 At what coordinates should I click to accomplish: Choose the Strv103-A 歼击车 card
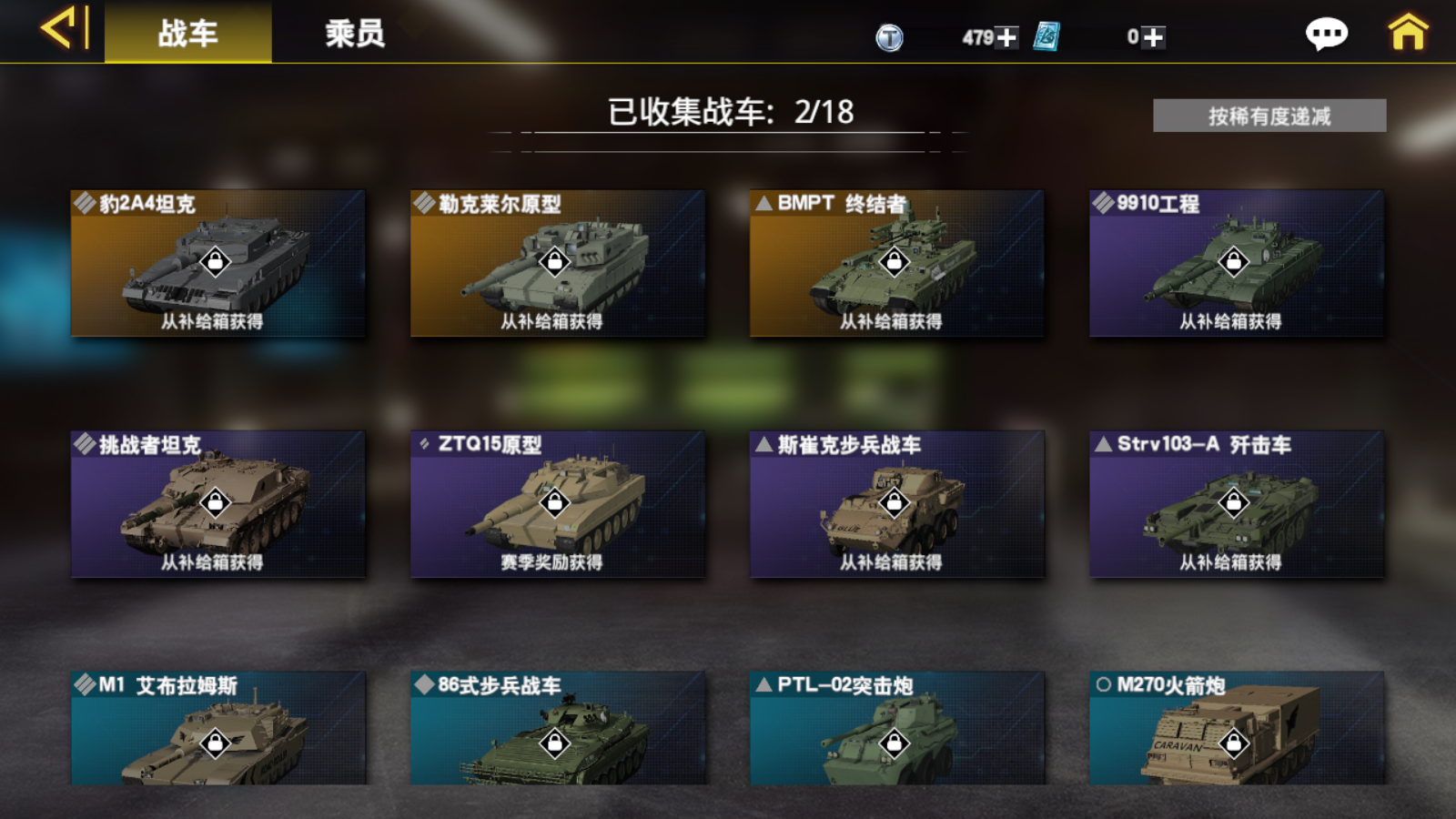1237,504
